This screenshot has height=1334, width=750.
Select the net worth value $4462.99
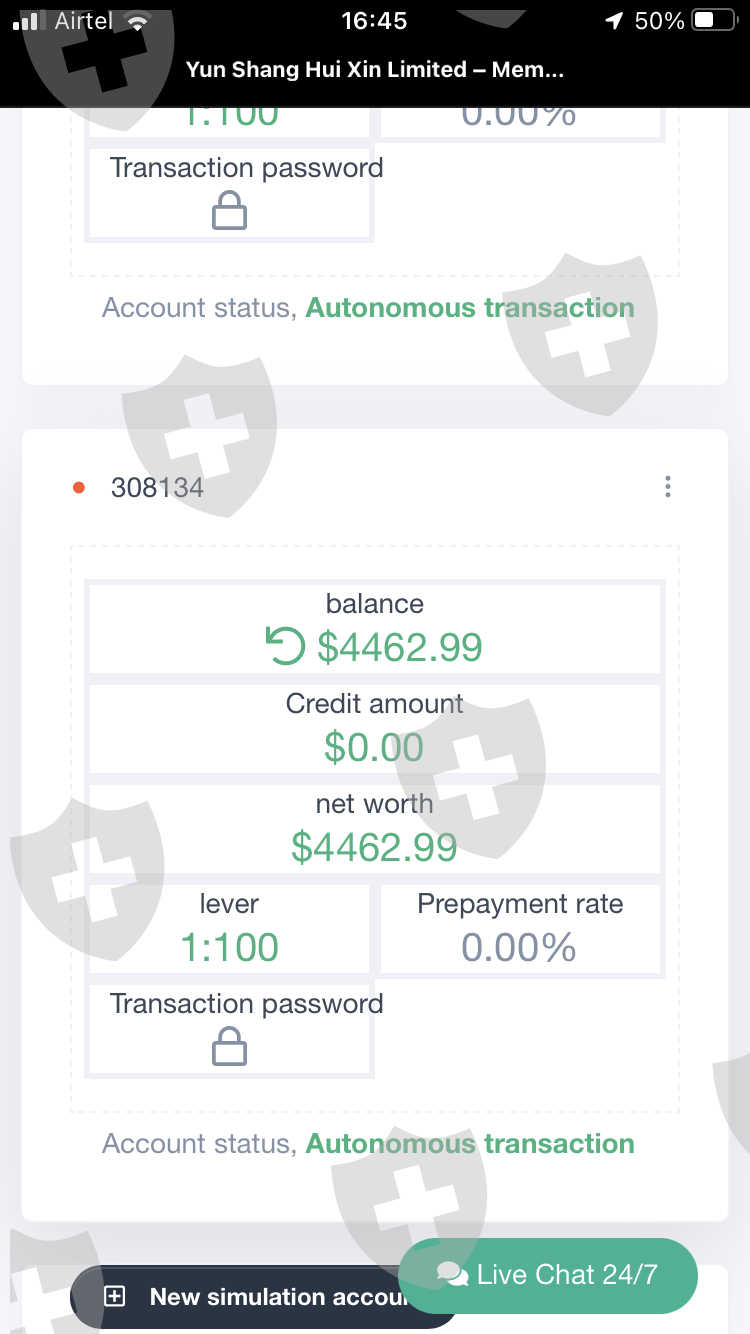tap(374, 847)
